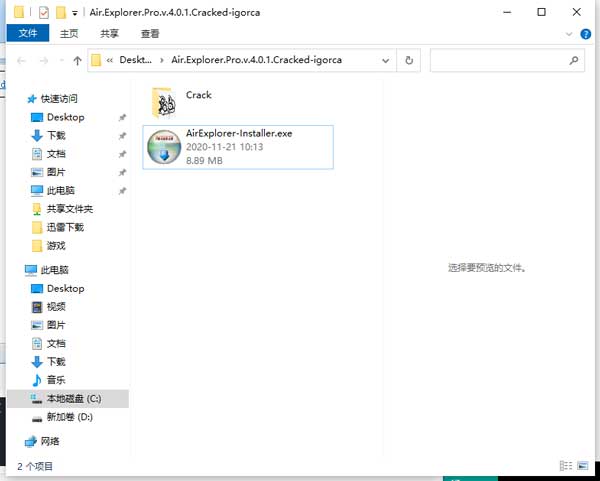
Task: Click Properties icon in title bar toolbar
Action: pos(44,13)
